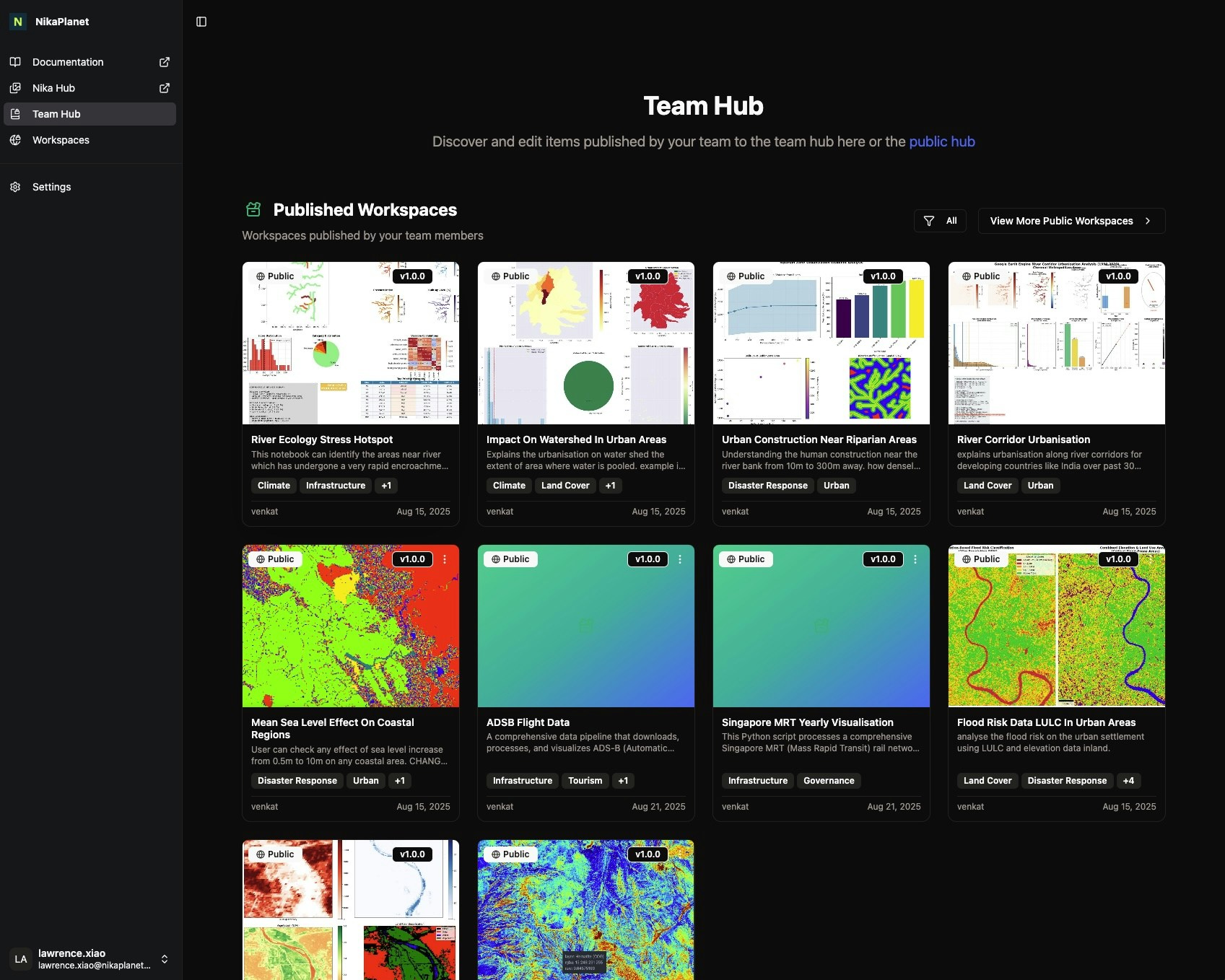Click +1 tag on River Ecology card
This screenshot has height=980, width=1225.
386,486
